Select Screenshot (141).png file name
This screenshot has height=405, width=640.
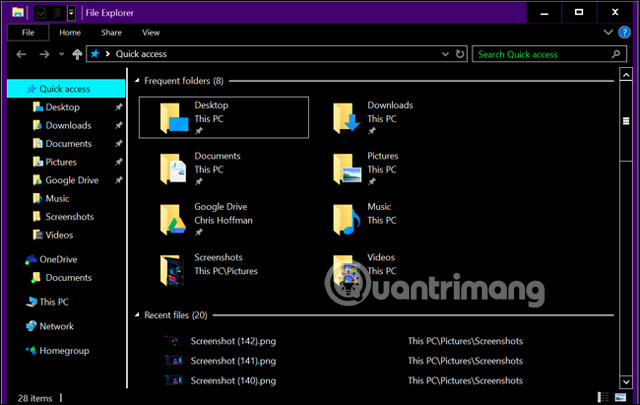(233, 361)
